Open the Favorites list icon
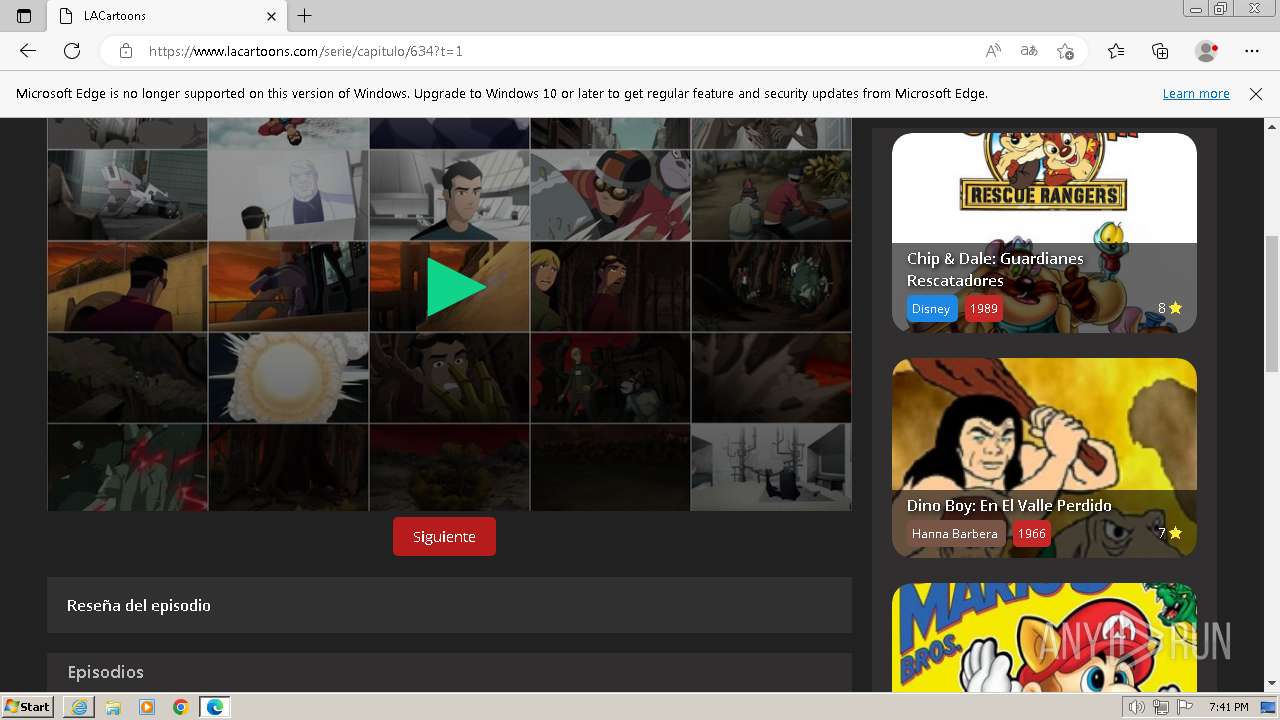Screen dimensions: 1280x720 coord(1116,51)
